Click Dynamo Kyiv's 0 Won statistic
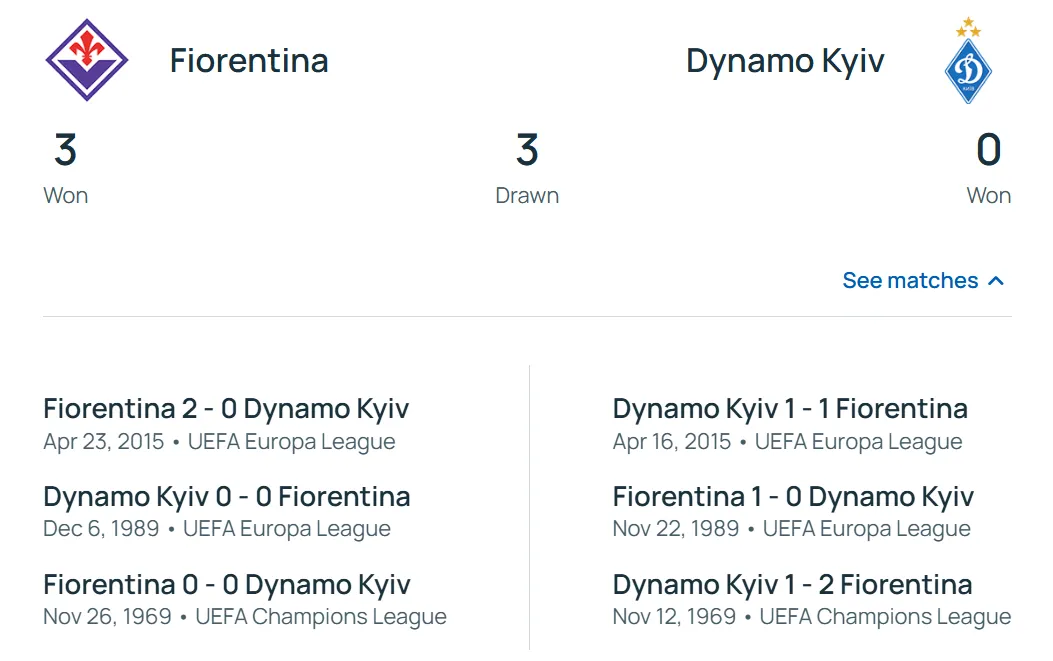 [x=988, y=166]
